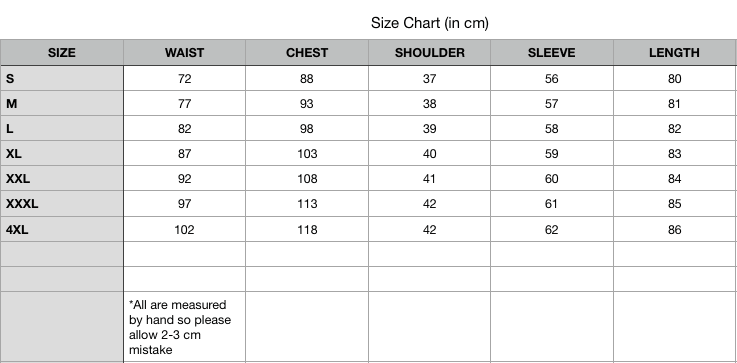Select the SHOULDER header cell
Viewport: 737px width, 363px height.
tap(430, 53)
